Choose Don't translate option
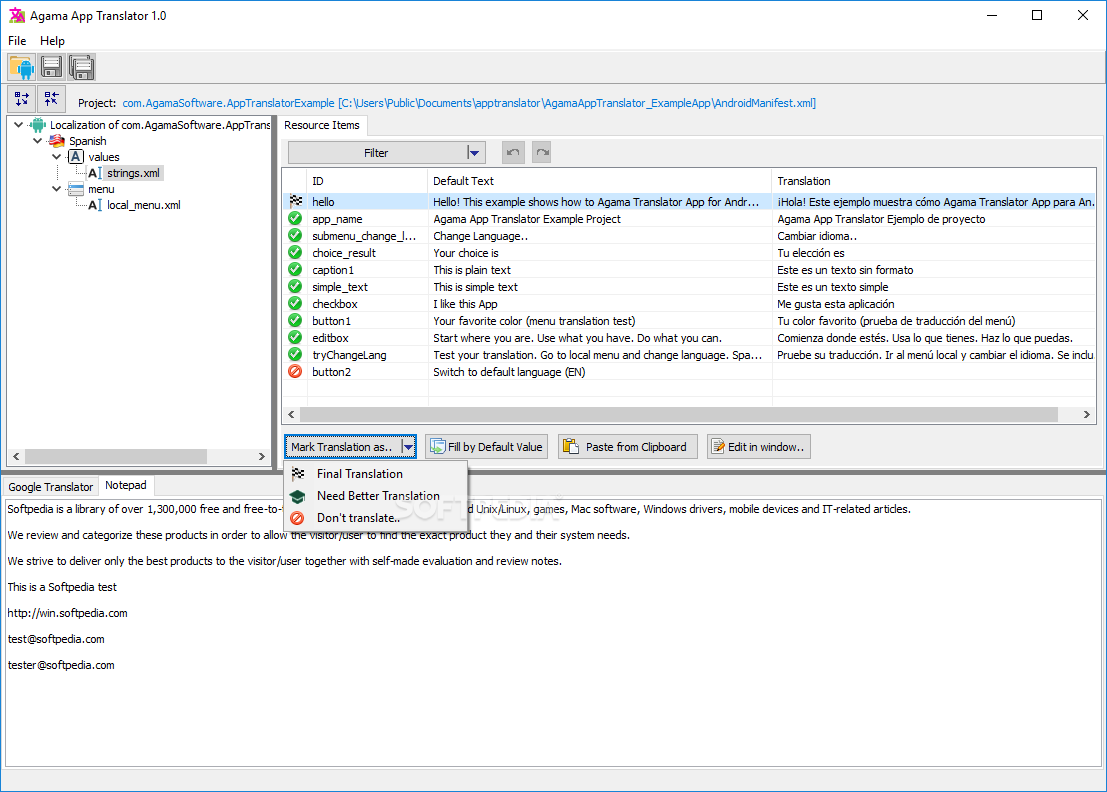The width and height of the screenshot is (1107, 792). coord(376,517)
